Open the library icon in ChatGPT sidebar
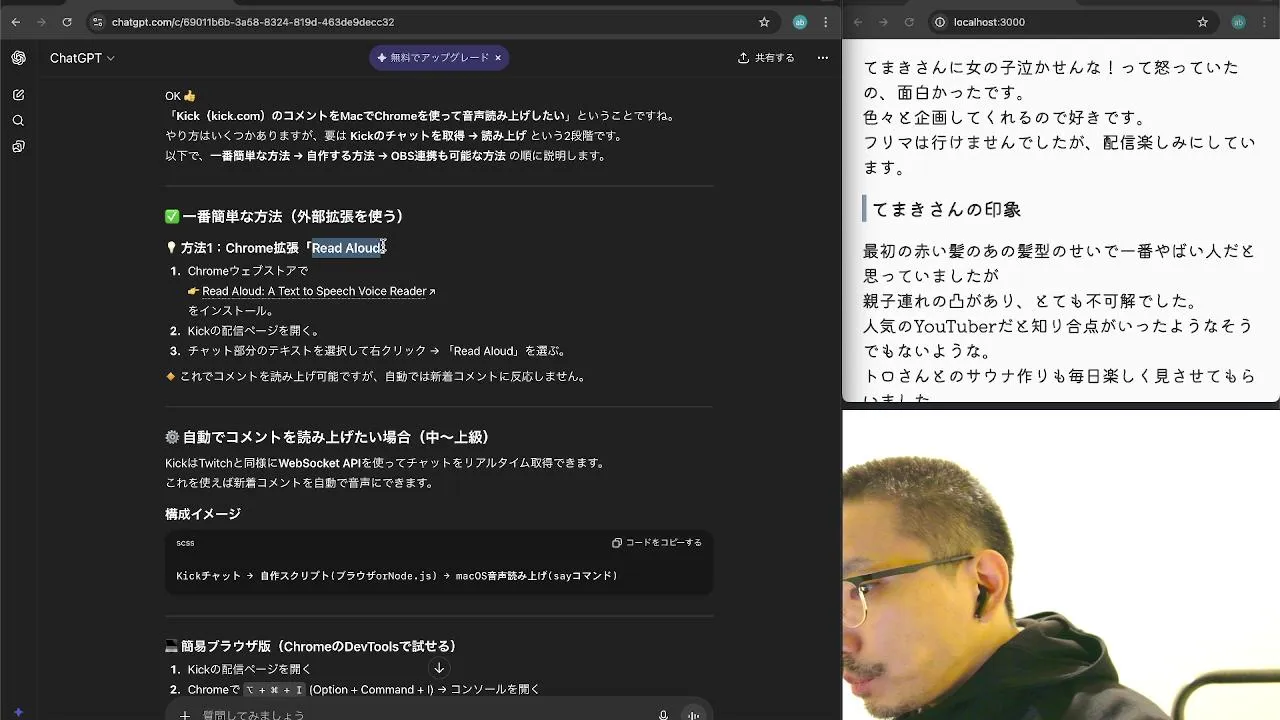This screenshot has height=720, width=1280. [x=18, y=147]
